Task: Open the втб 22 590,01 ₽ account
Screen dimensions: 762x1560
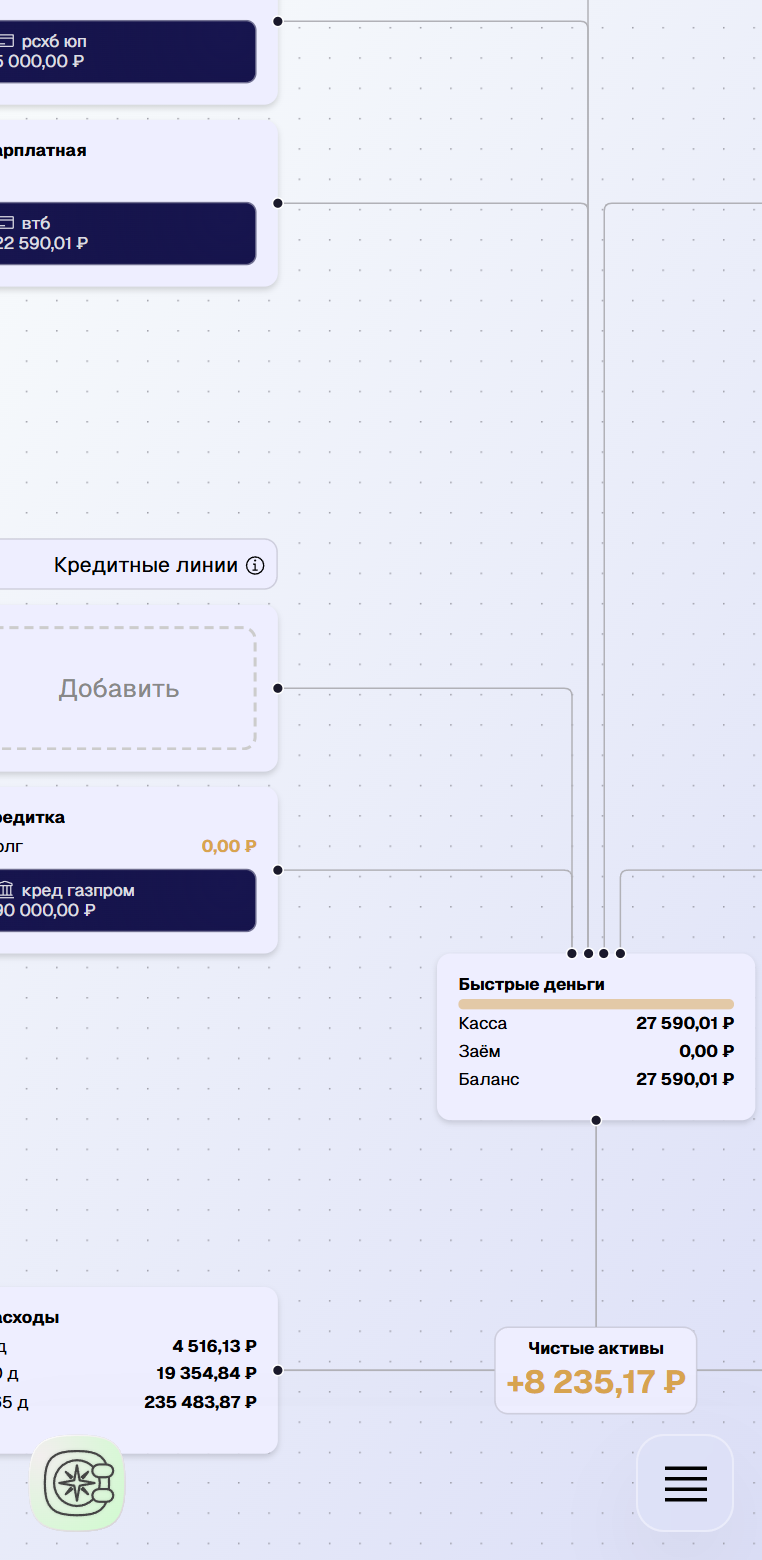Action: (125, 234)
